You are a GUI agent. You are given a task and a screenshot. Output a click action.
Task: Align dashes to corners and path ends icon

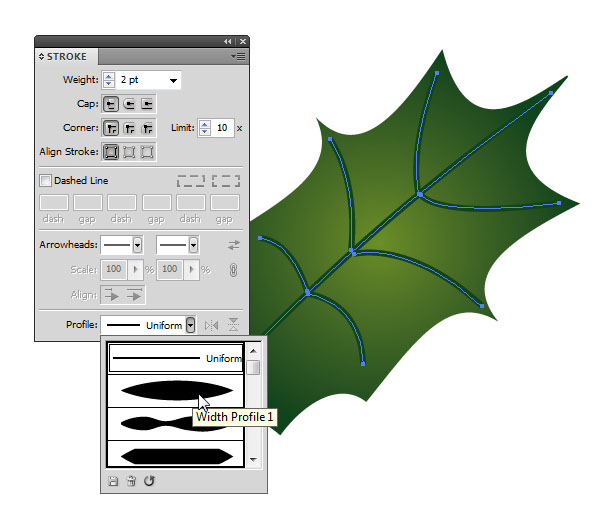226,181
